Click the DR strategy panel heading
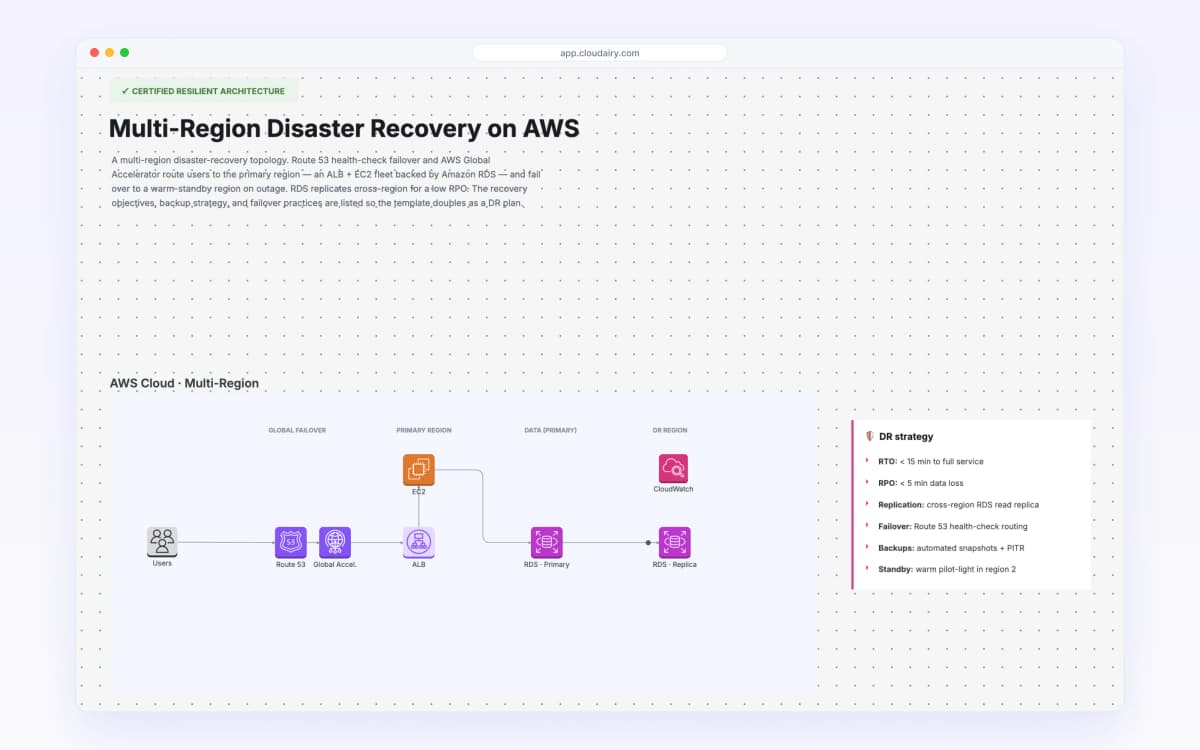This screenshot has width=1200, height=750. click(x=906, y=436)
